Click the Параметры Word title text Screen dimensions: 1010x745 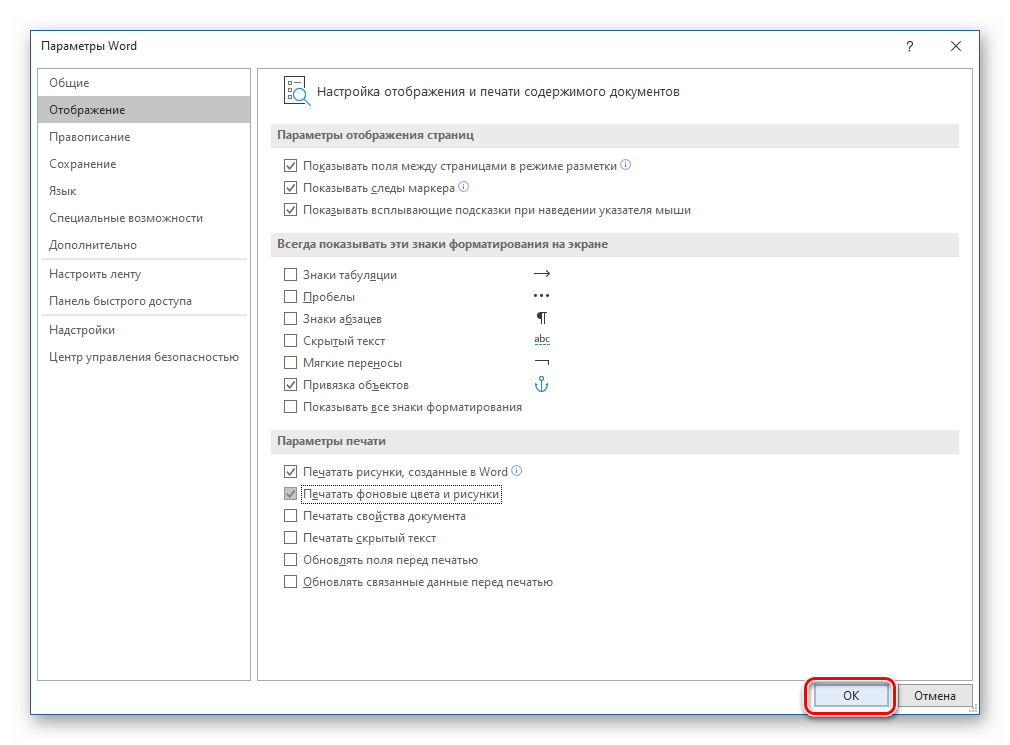(x=89, y=46)
